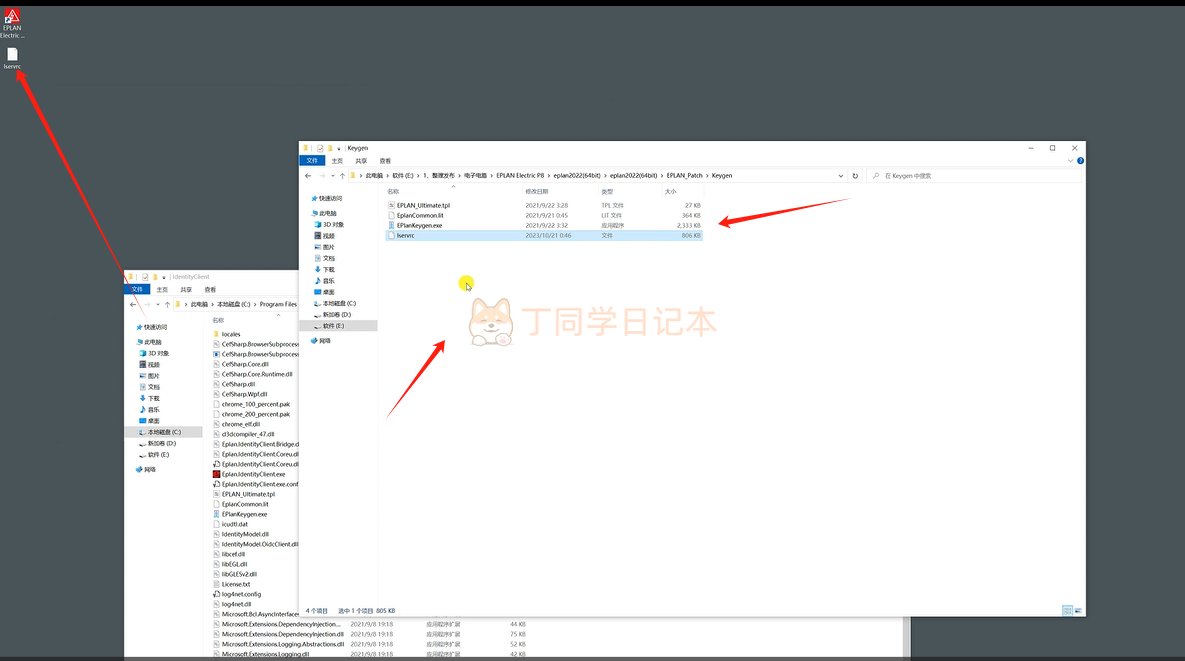Sort Keygen files by 大小 column
The image size is (1185, 661).
point(670,192)
